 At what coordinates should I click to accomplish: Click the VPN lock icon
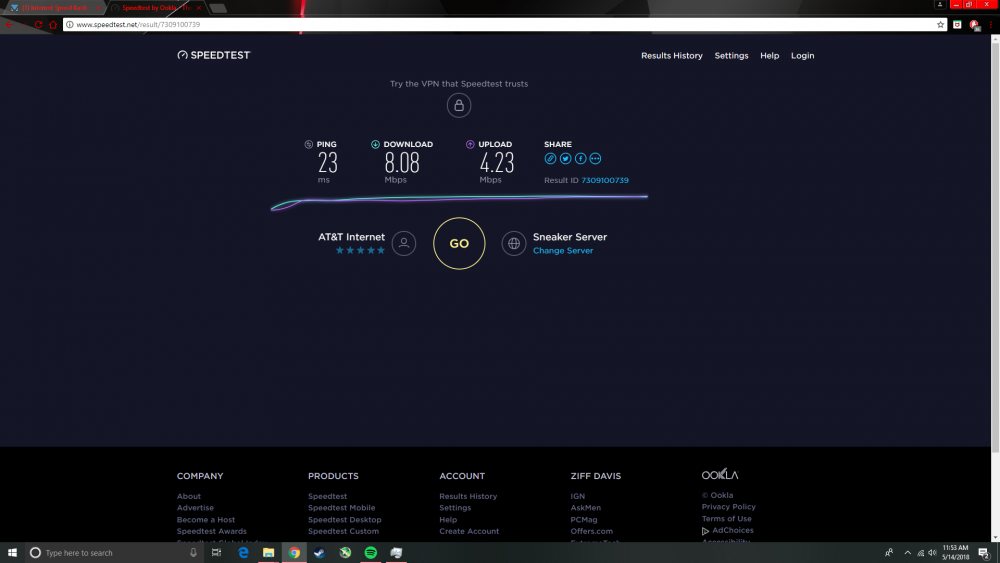point(459,105)
